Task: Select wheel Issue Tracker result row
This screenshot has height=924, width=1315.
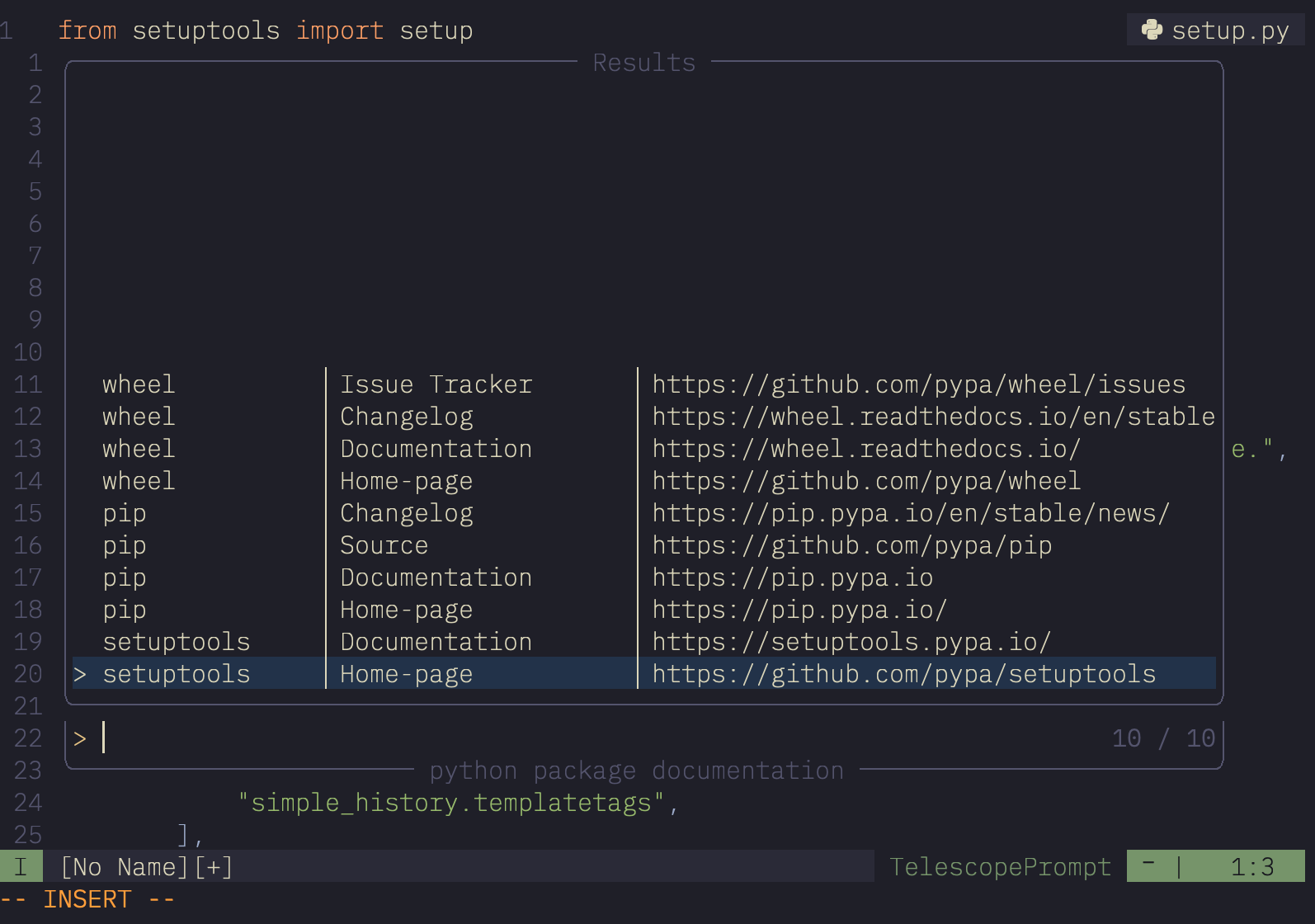Action: (x=644, y=384)
